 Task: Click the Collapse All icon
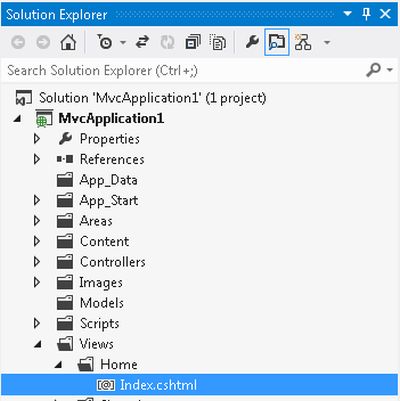193,42
